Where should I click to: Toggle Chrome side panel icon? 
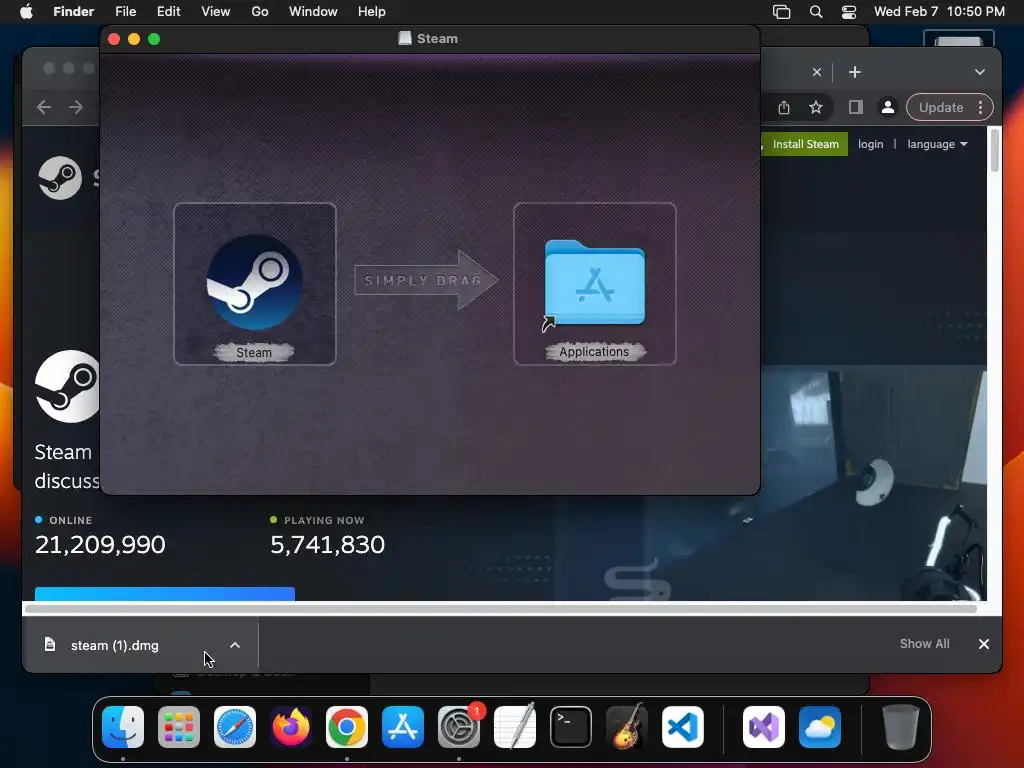point(856,108)
